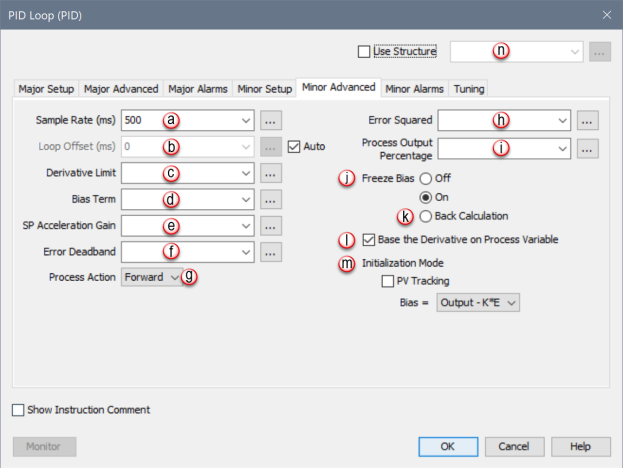This screenshot has width=623, height=468.
Task: Click browse button beside SP Acceleration Gain
Action: tap(271, 225)
